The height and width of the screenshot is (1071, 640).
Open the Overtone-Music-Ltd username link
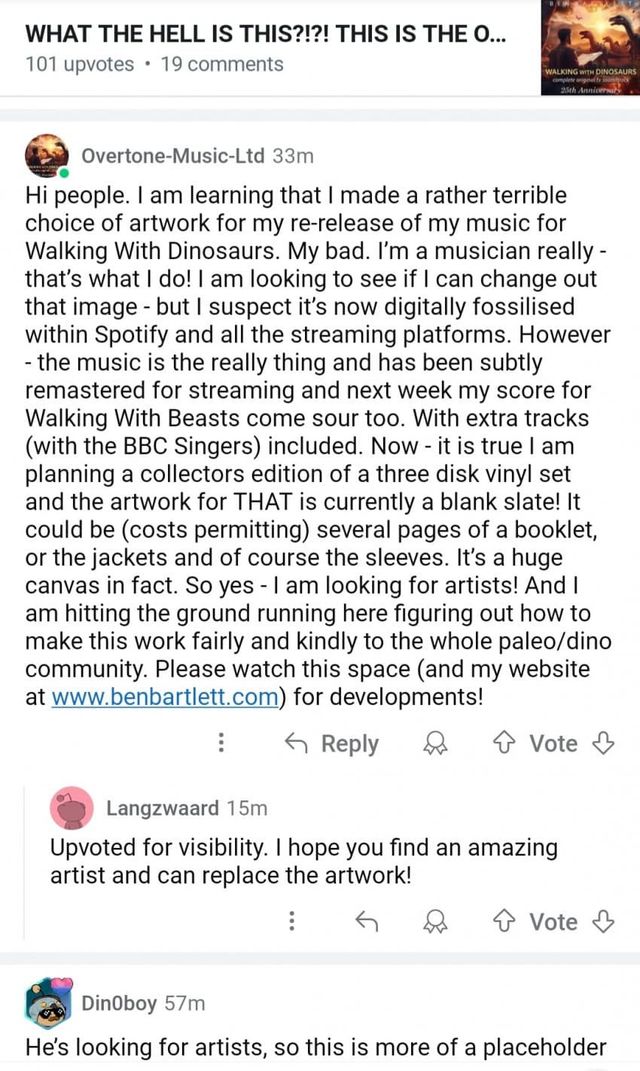tap(174, 155)
